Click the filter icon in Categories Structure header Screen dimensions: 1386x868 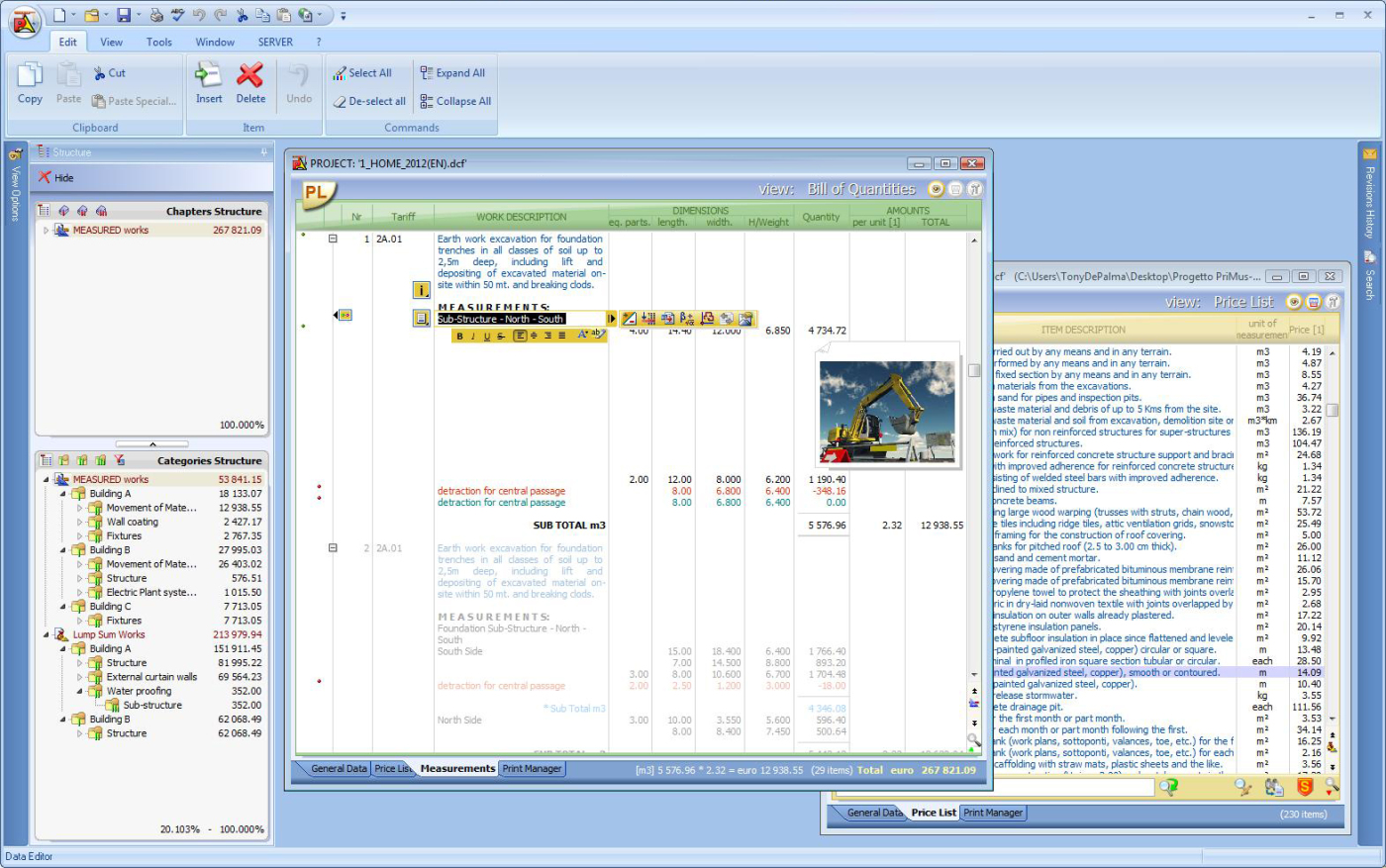[x=119, y=460]
